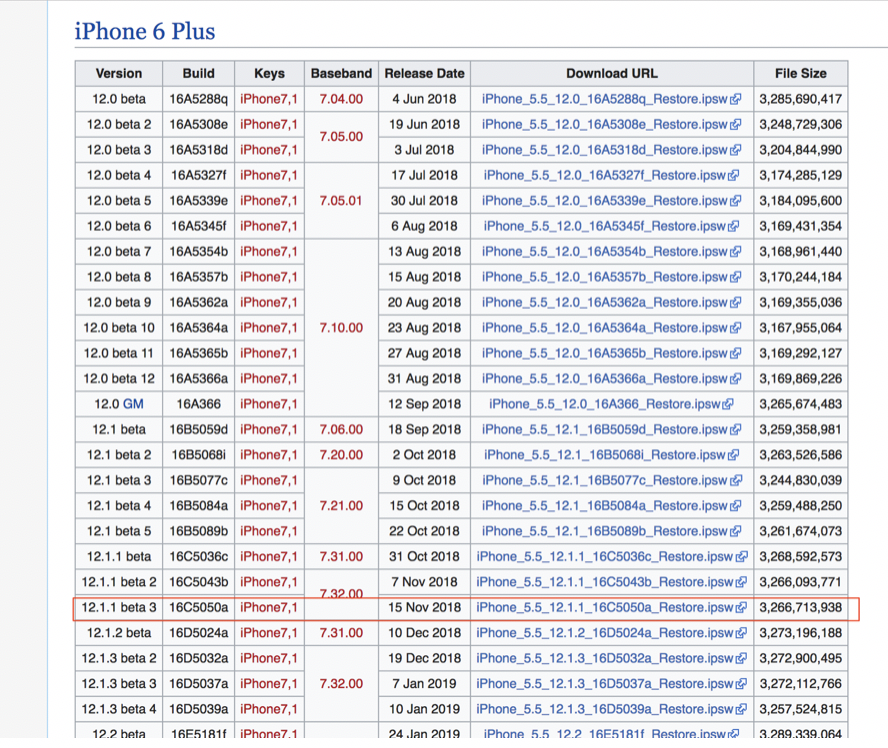888x748 pixels.
Task: Open iPhone7,1 keys for build 16A5327f
Action: coord(268,176)
